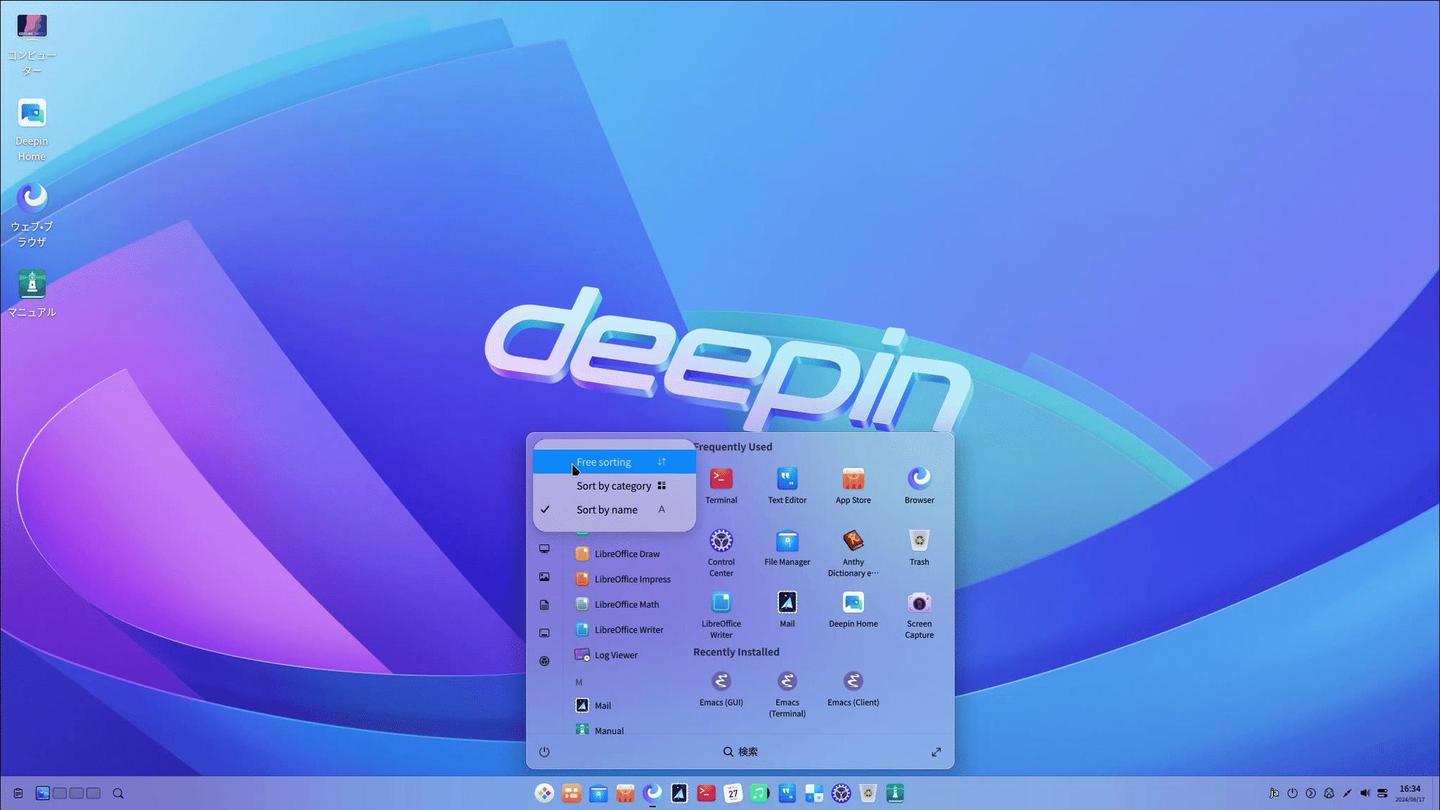Open Emacs (GUI) under Recently Installed

click(x=721, y=688)
